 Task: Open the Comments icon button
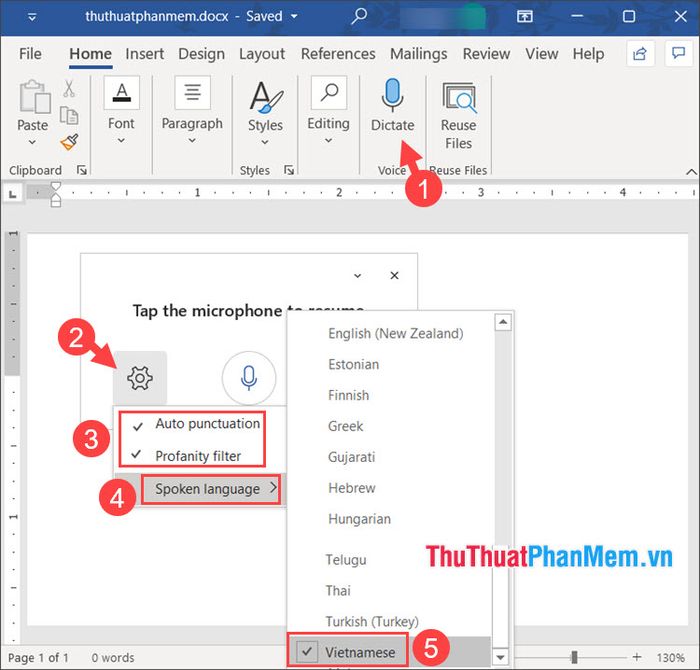pyautogui.click(x=679, y=54)
